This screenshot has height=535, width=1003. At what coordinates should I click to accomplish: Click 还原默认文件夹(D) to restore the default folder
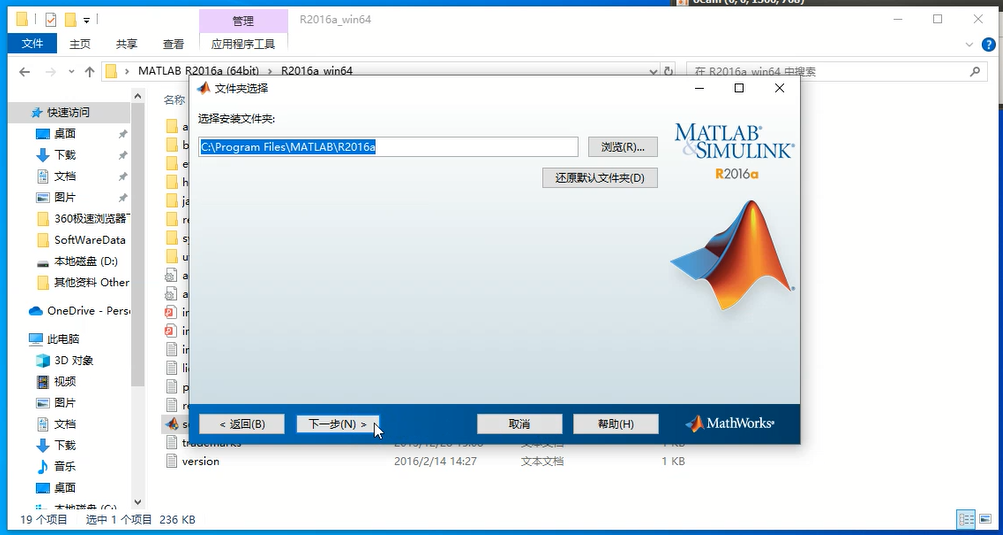pyautogui.click(x=600, y=178)
